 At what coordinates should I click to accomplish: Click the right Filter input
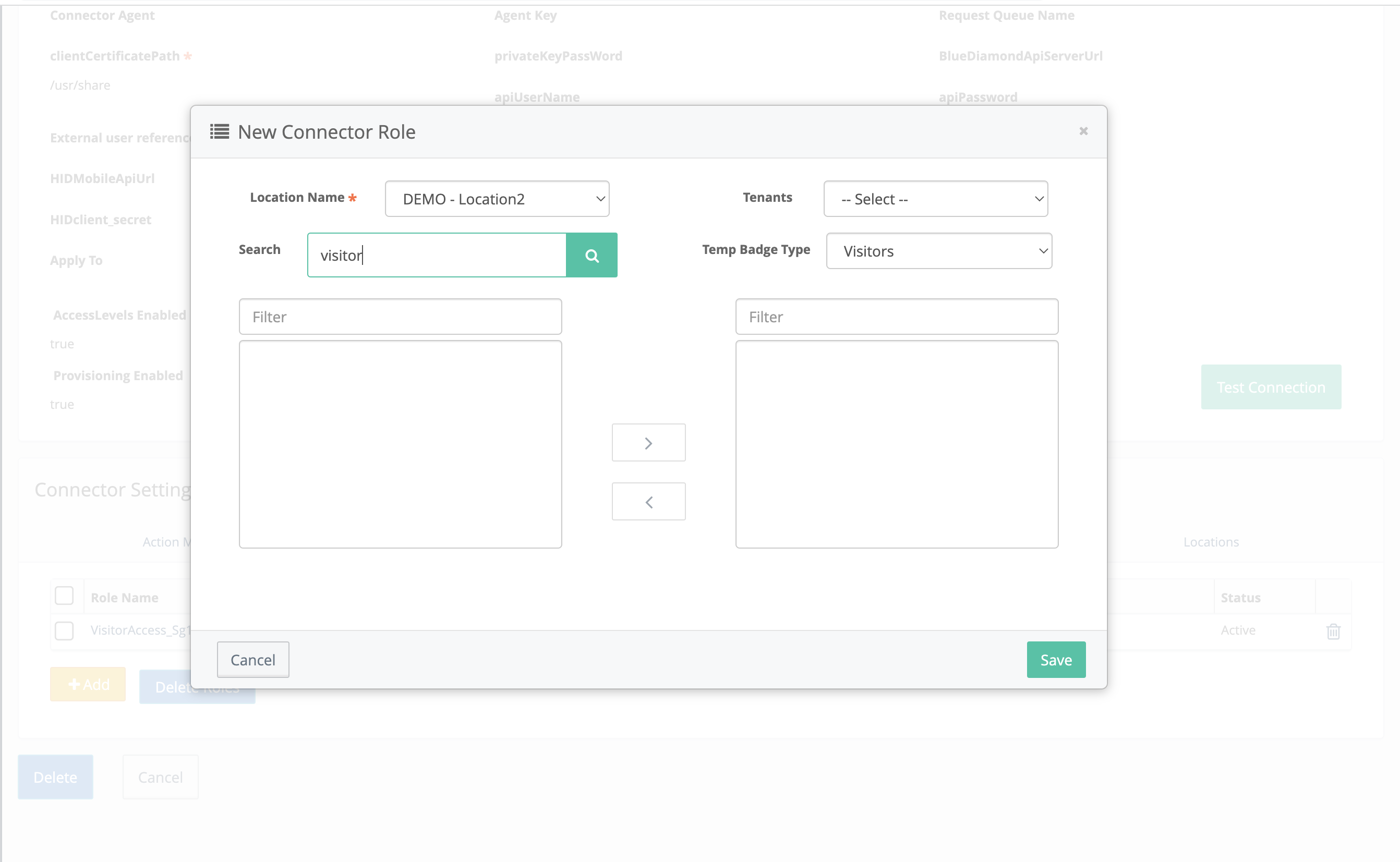point(897,317)
